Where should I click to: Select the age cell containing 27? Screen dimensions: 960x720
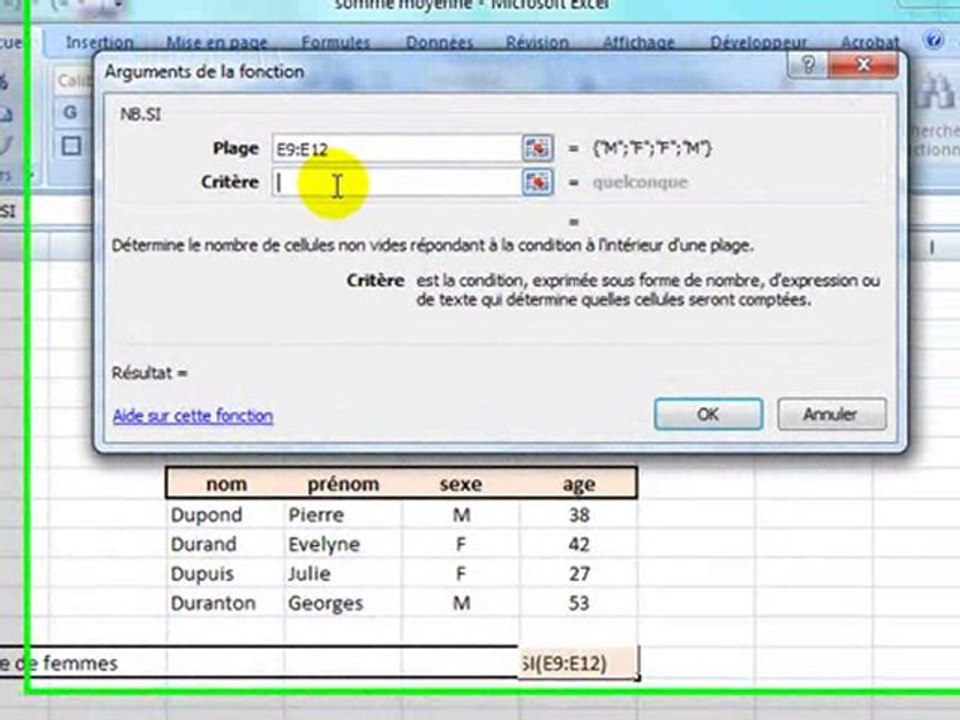579,573
